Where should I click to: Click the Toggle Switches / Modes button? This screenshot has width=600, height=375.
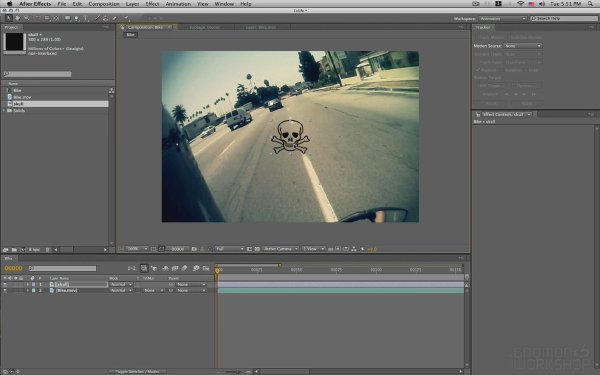coord(137,372)
